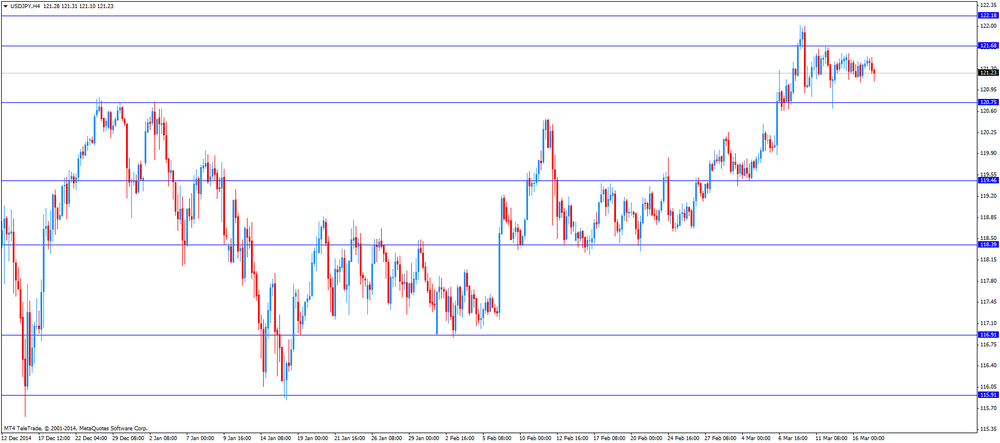Click the 118.85 price scale value
This screenshot has height=443, width=1000.
point(988,217)
